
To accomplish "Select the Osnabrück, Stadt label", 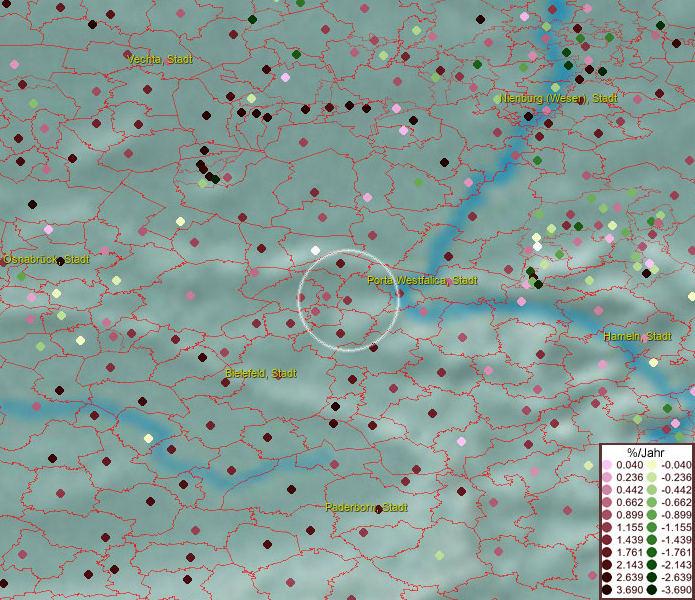I will pos(47,259).
